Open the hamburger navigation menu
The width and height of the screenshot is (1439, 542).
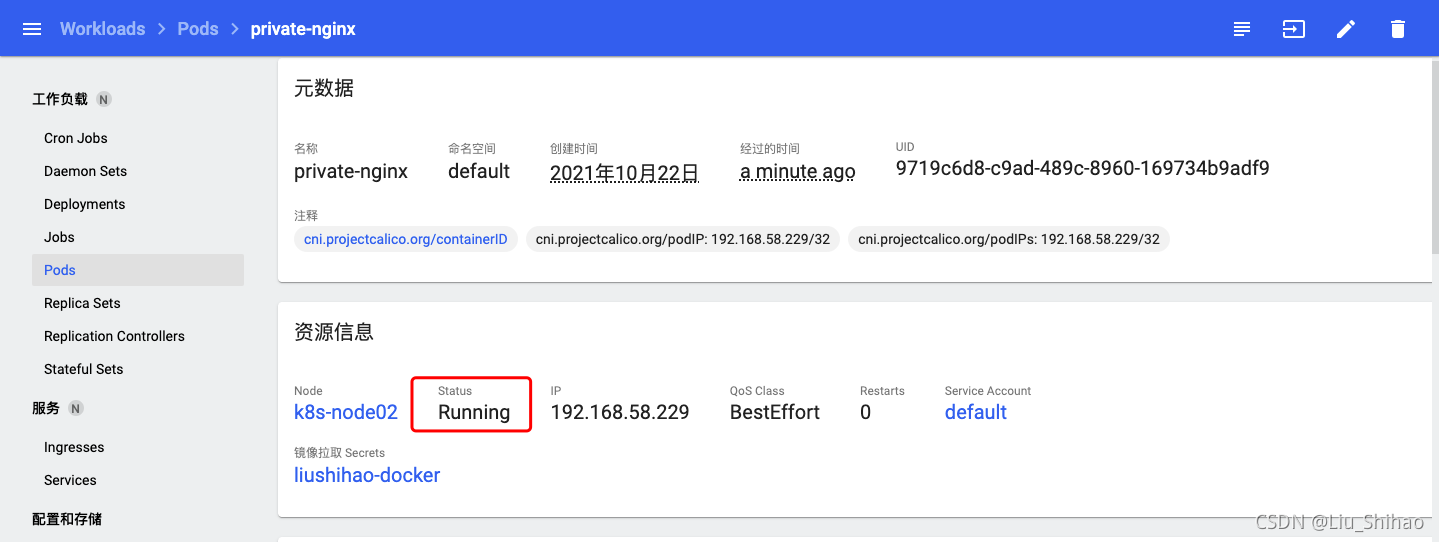[32, 29]
